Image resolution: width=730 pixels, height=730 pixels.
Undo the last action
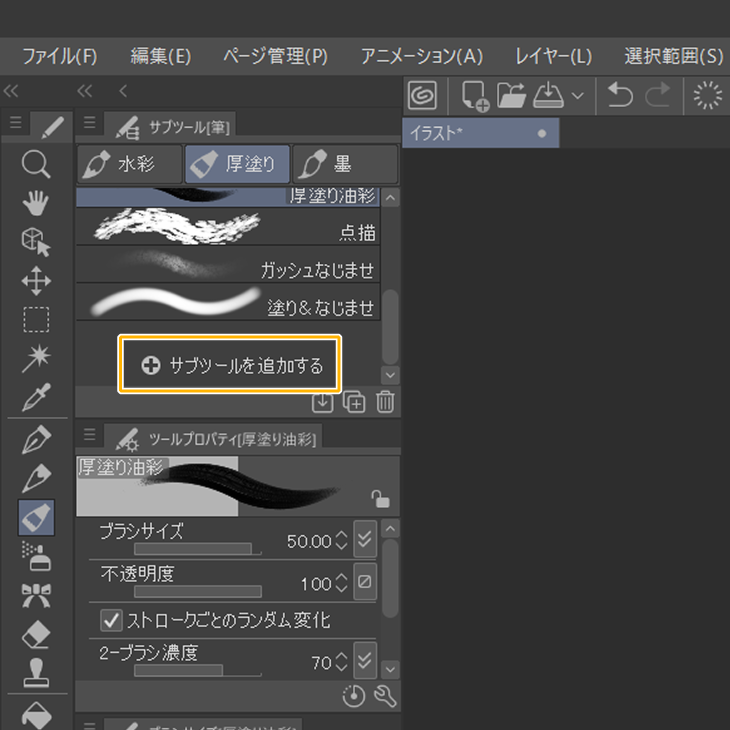tap(620, 95)
